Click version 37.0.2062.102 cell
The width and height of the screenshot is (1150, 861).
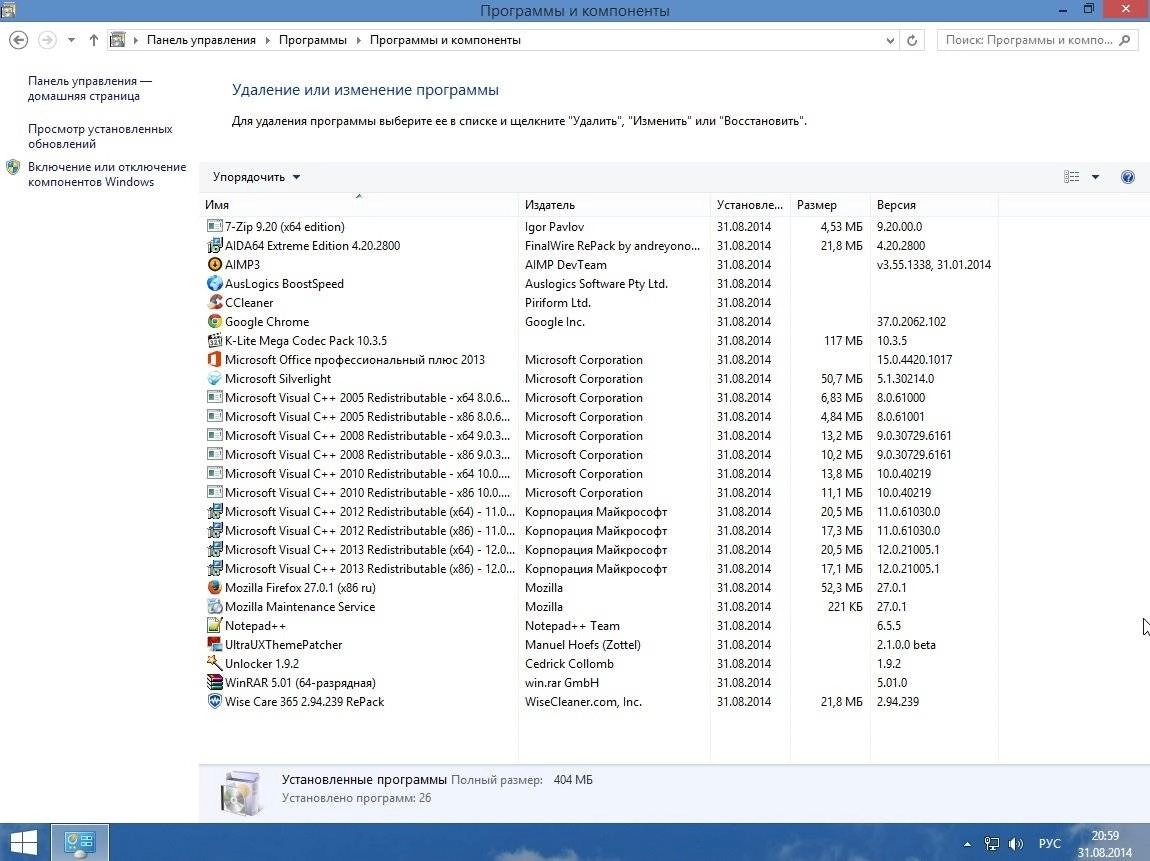click(911, 322)
